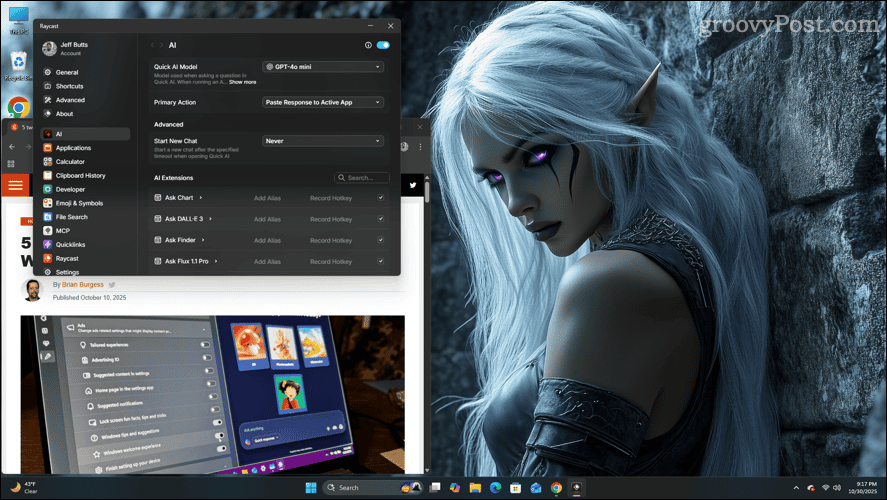This screenshot has width=887, height=500.
Task: Expand the Ask DALL-E 3 chevron
Action: pyautogui.click(x=210, y=218)
